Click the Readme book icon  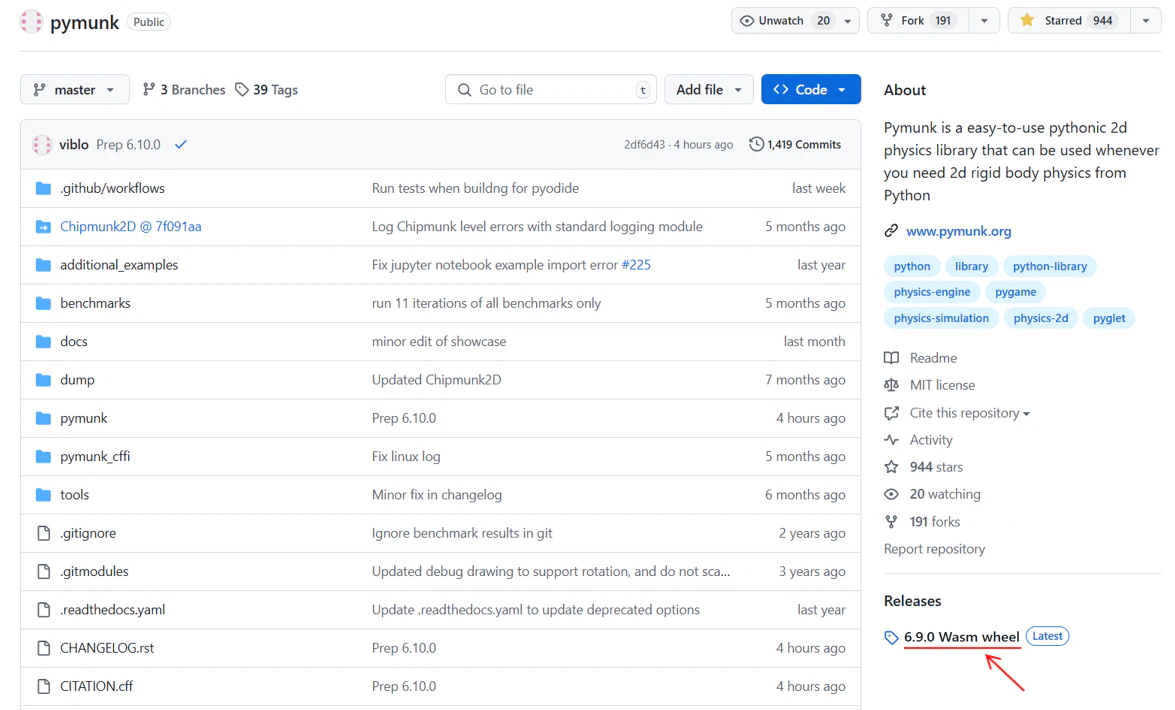pyautogui.click(x=891, y=358)
